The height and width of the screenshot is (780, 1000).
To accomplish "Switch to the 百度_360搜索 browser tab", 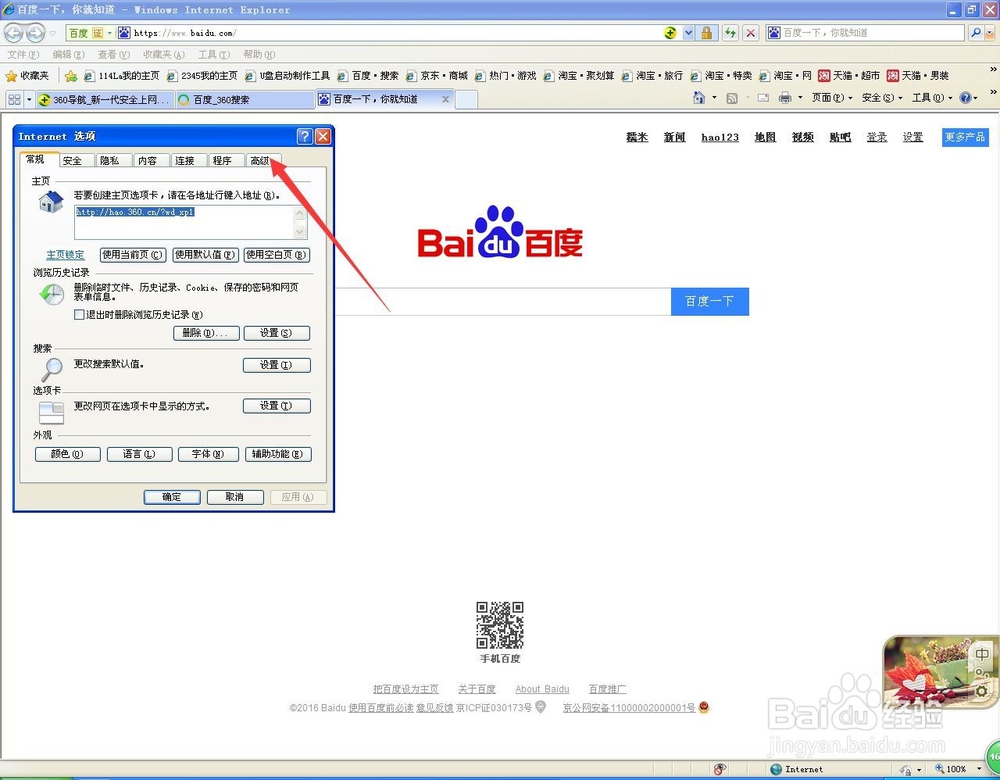I will pos(244,99).
